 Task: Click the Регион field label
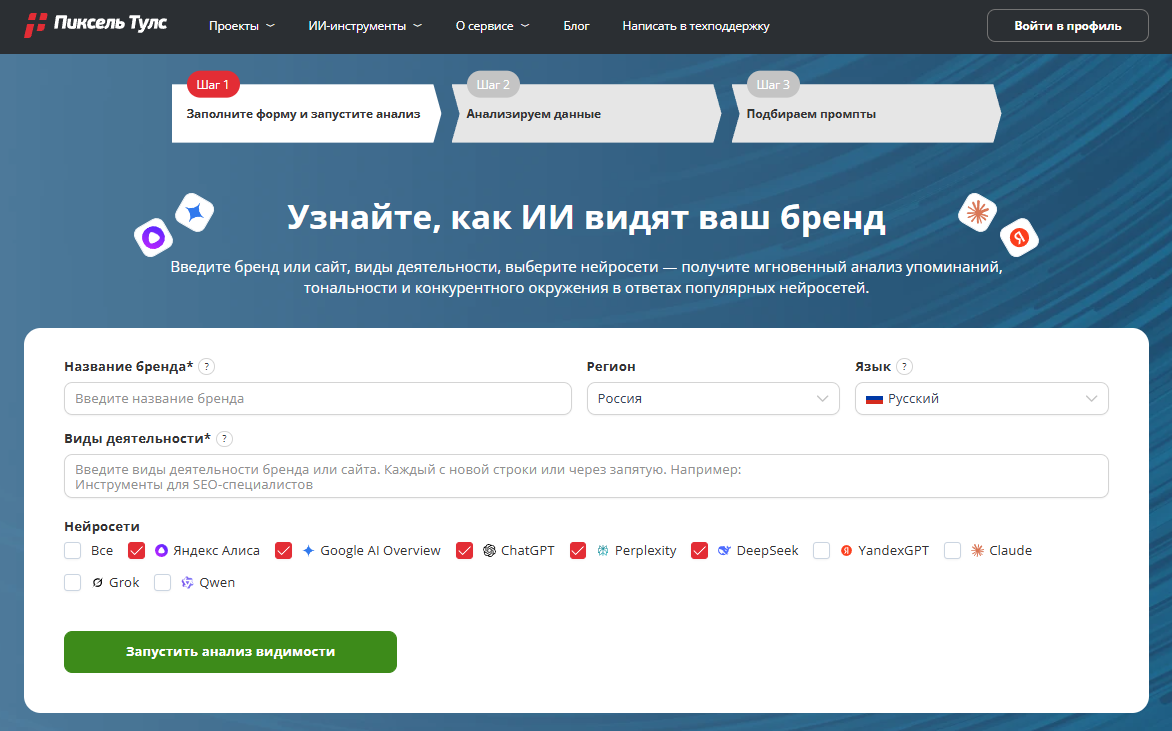[x=611, y=366]
